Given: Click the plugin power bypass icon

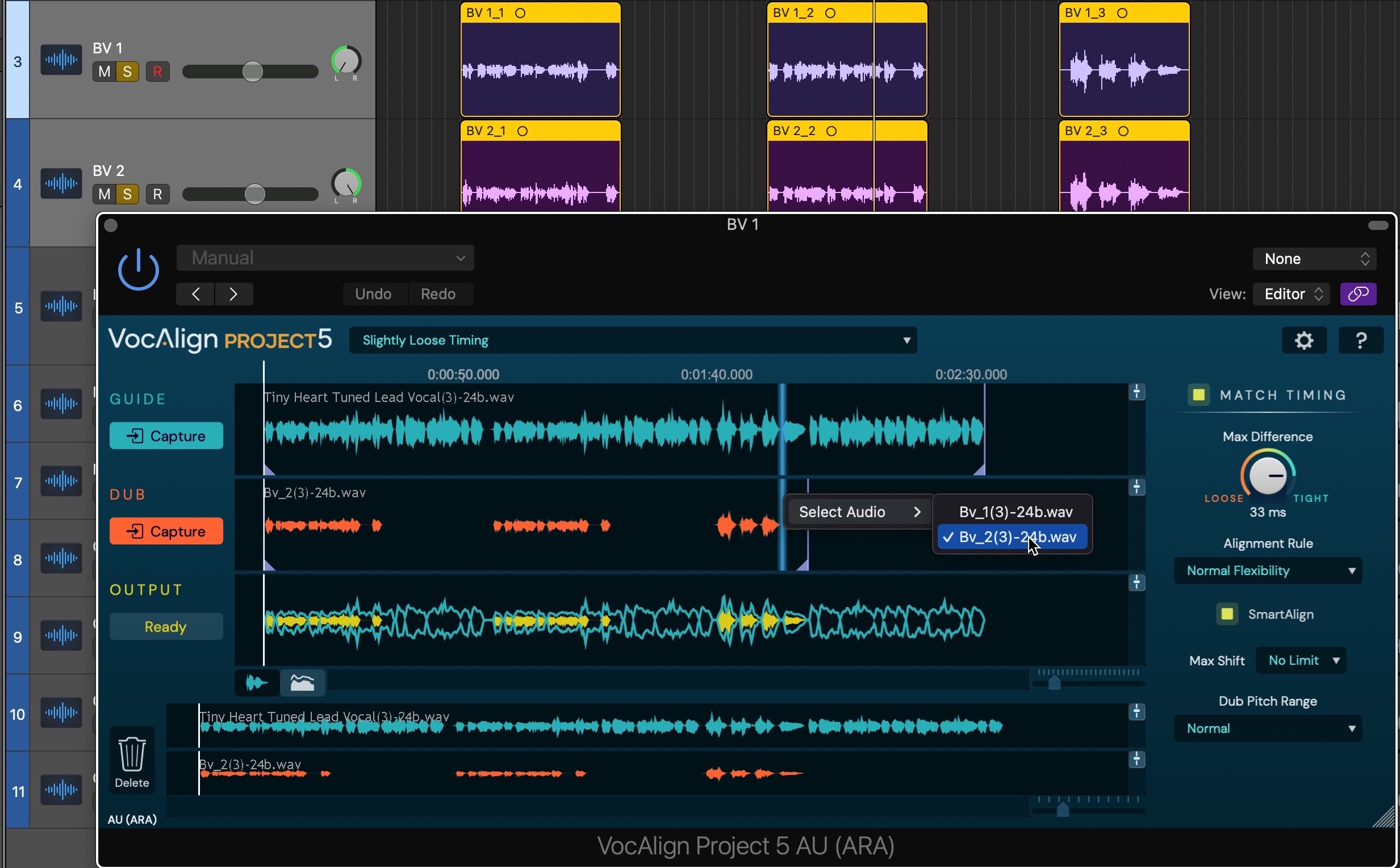Looking at the screenshot, I should coord(139,270).
